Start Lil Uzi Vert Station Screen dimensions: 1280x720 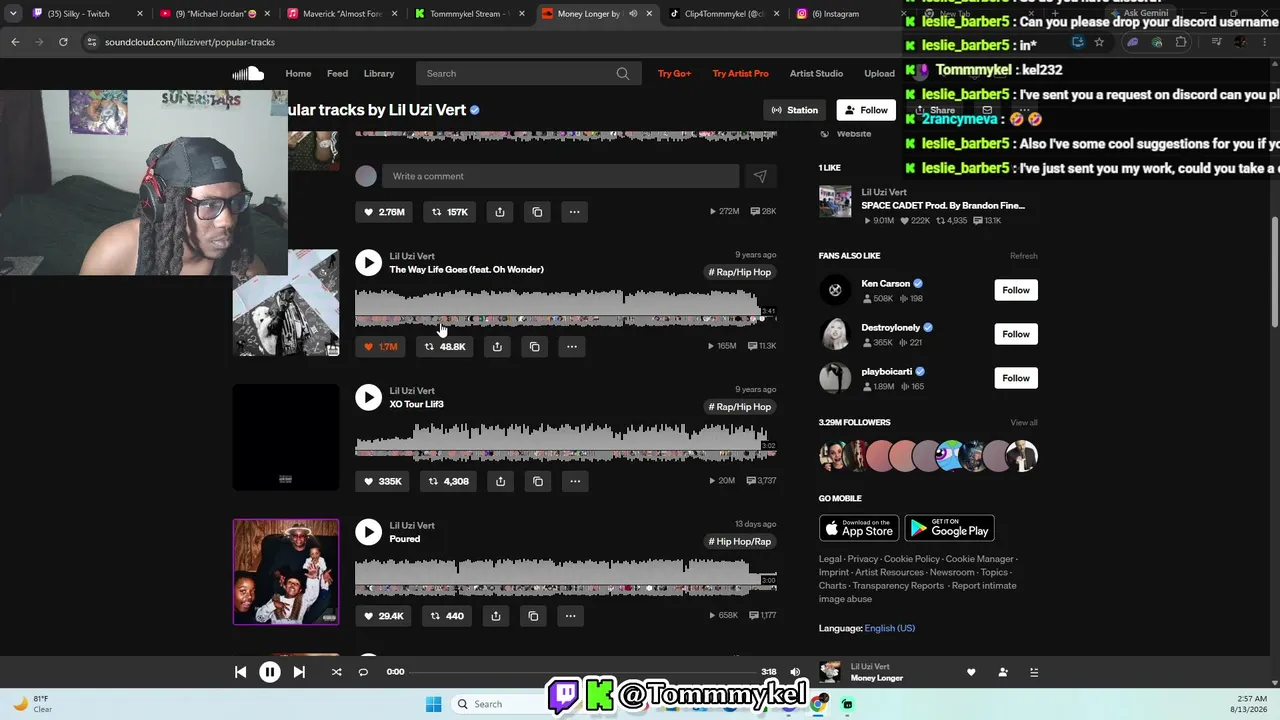(x=795, y=110)
